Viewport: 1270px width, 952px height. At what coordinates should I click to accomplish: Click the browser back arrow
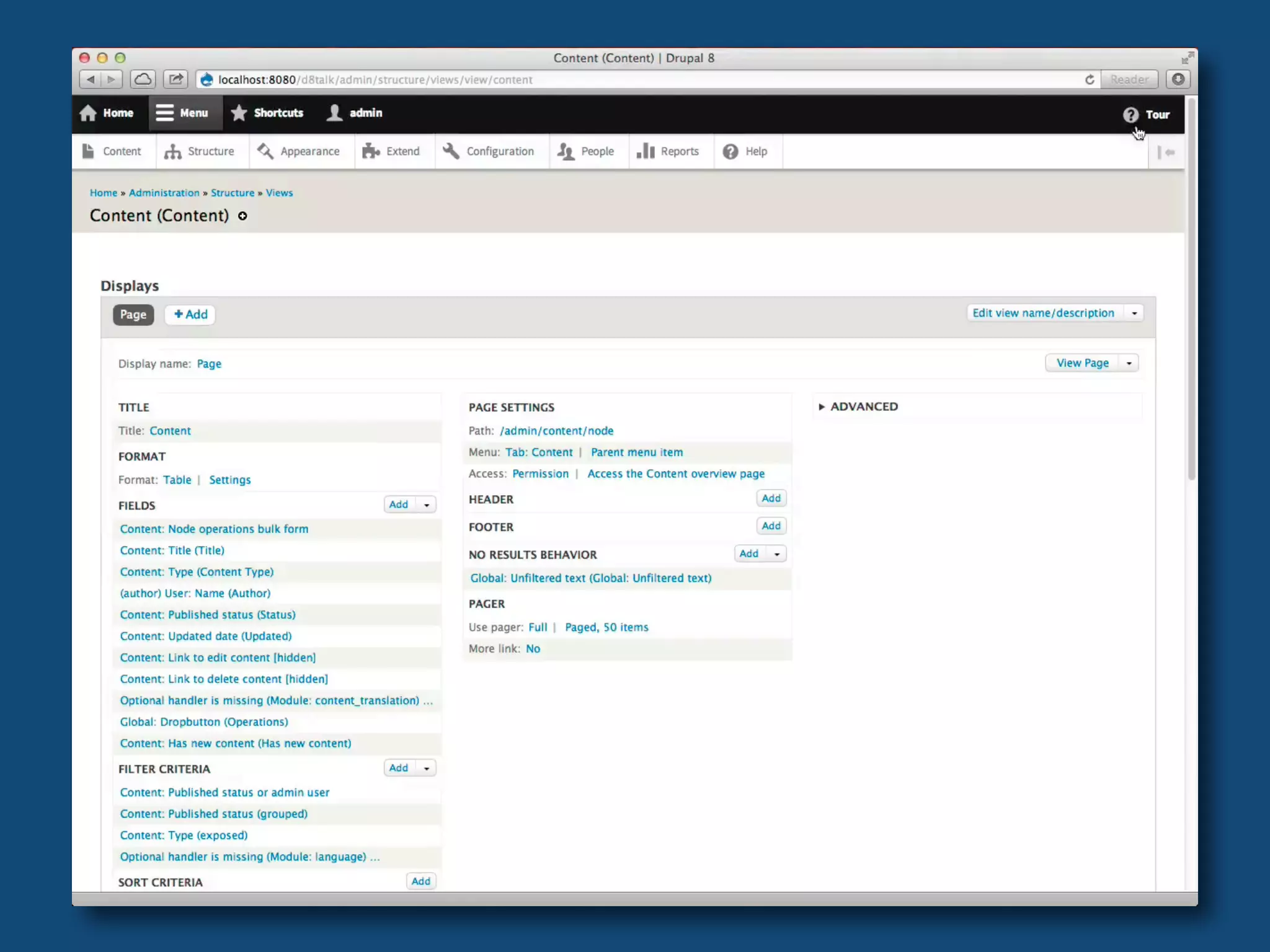coord(91,79)
